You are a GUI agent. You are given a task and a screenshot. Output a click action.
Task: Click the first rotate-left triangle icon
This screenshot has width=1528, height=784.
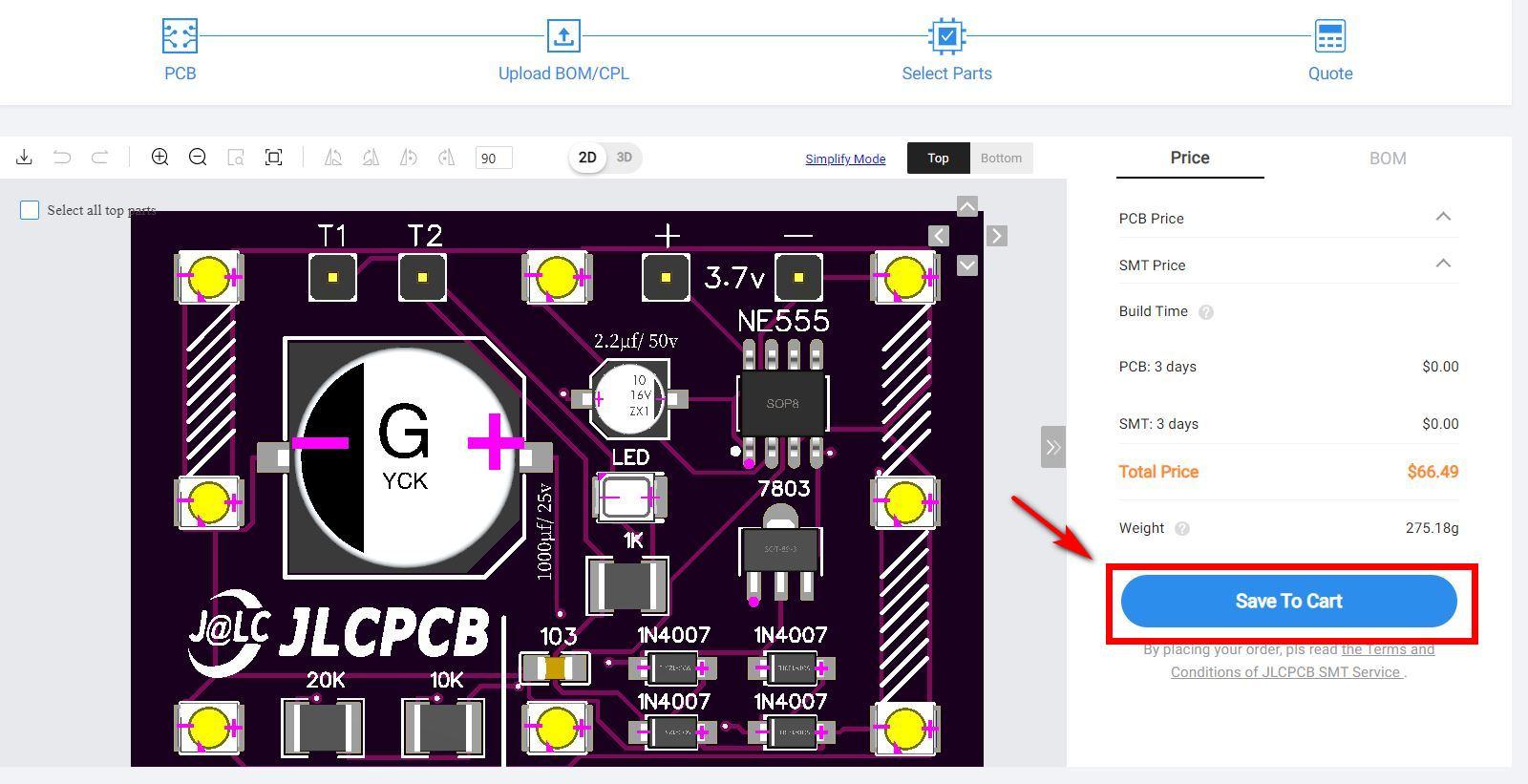point(333,158)
